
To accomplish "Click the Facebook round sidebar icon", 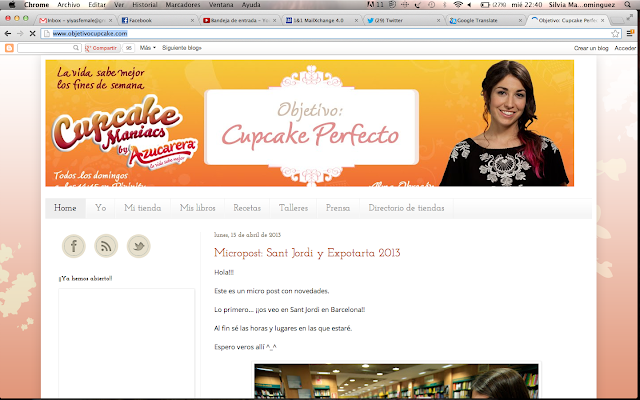I will (73, 246).
